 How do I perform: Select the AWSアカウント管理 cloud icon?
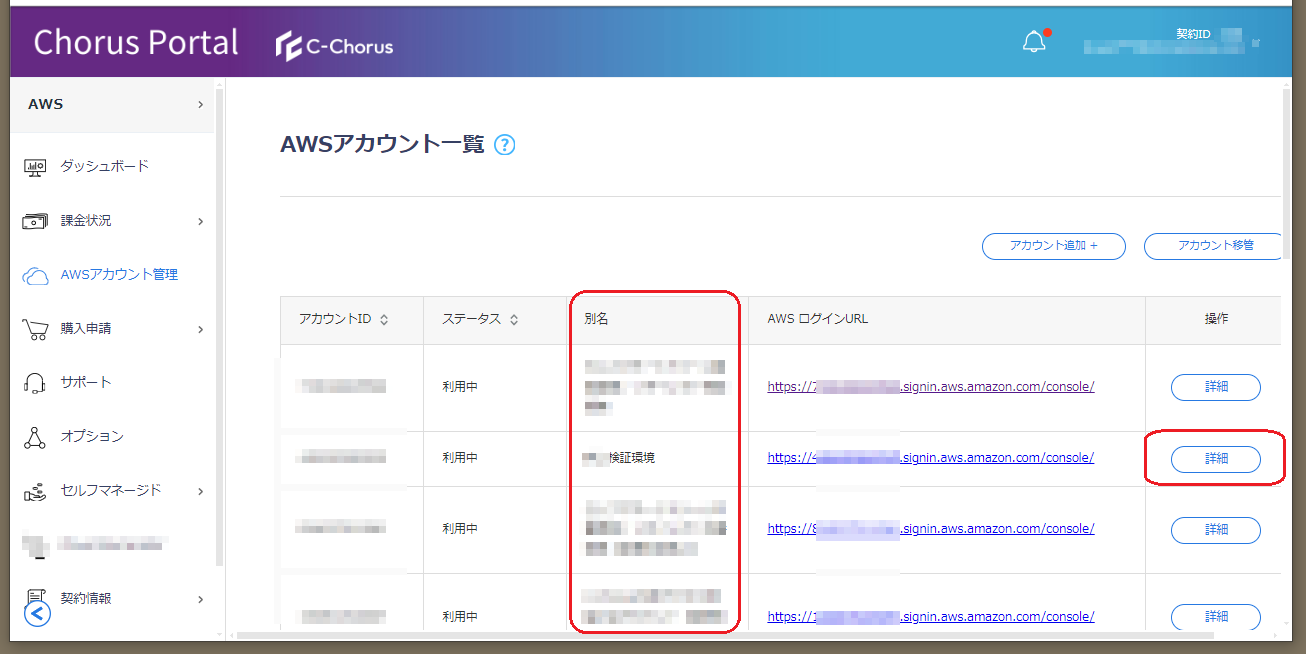click(x=35, y=275)
